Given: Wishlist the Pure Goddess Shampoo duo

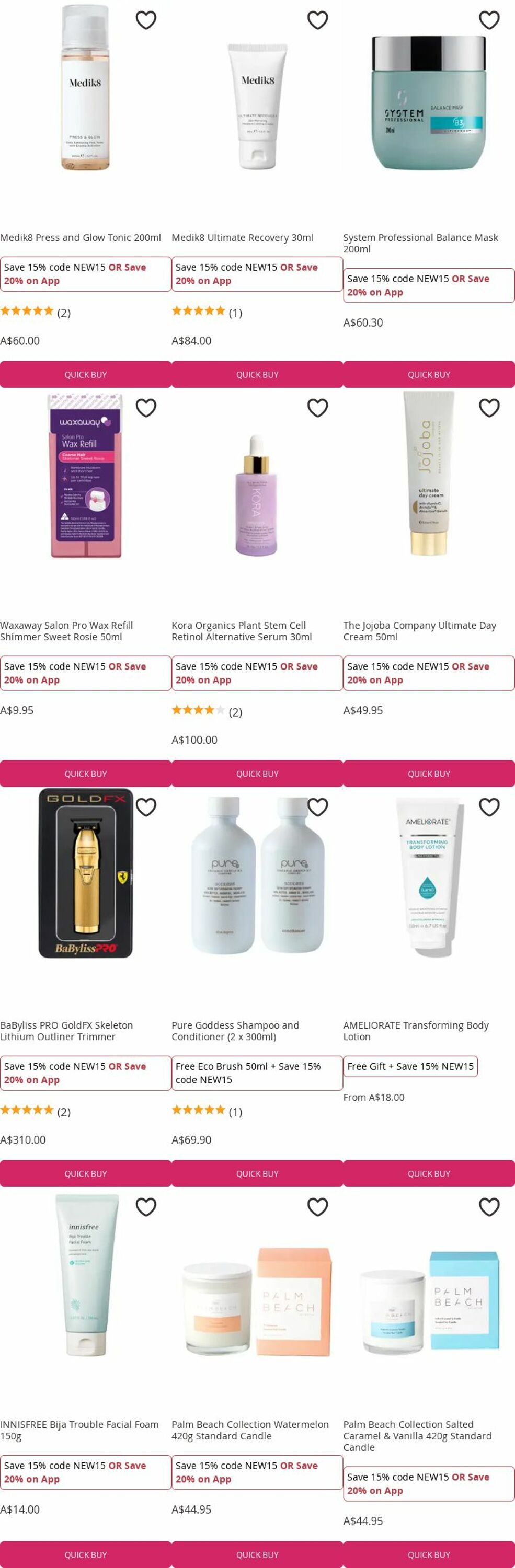Looking at the screenshot, I should point(317,807).
